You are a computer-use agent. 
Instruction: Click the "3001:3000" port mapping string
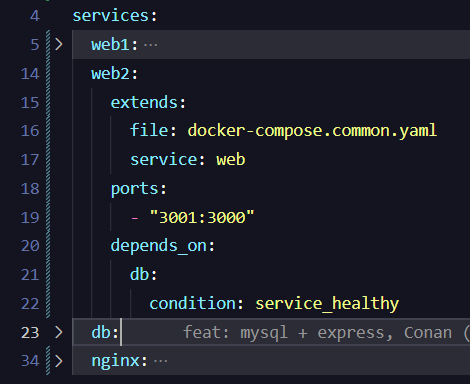(x=202, y=217)
